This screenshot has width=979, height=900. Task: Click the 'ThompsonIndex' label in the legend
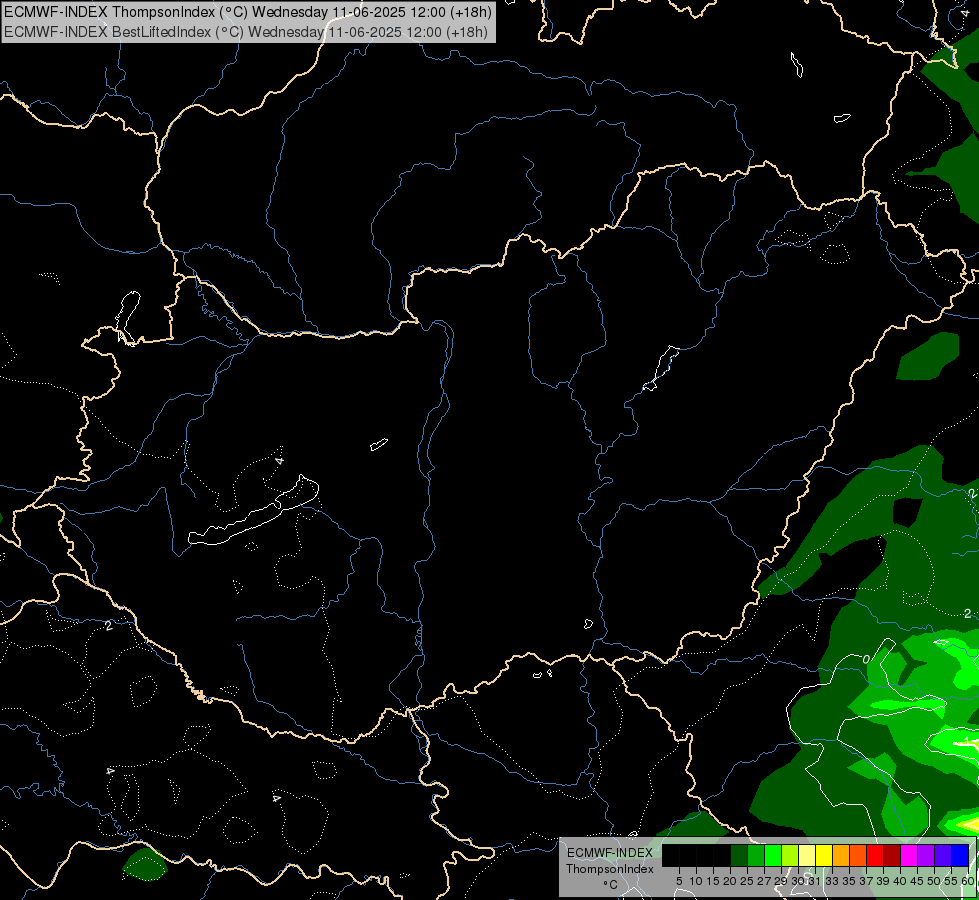coord(610,869)
